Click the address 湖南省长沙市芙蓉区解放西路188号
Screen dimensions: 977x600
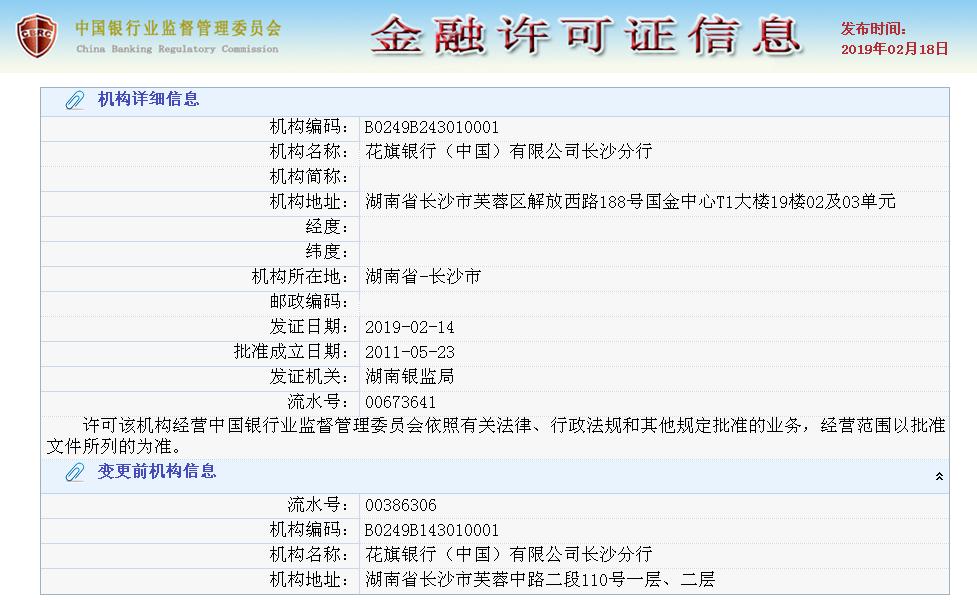(504, 202)
